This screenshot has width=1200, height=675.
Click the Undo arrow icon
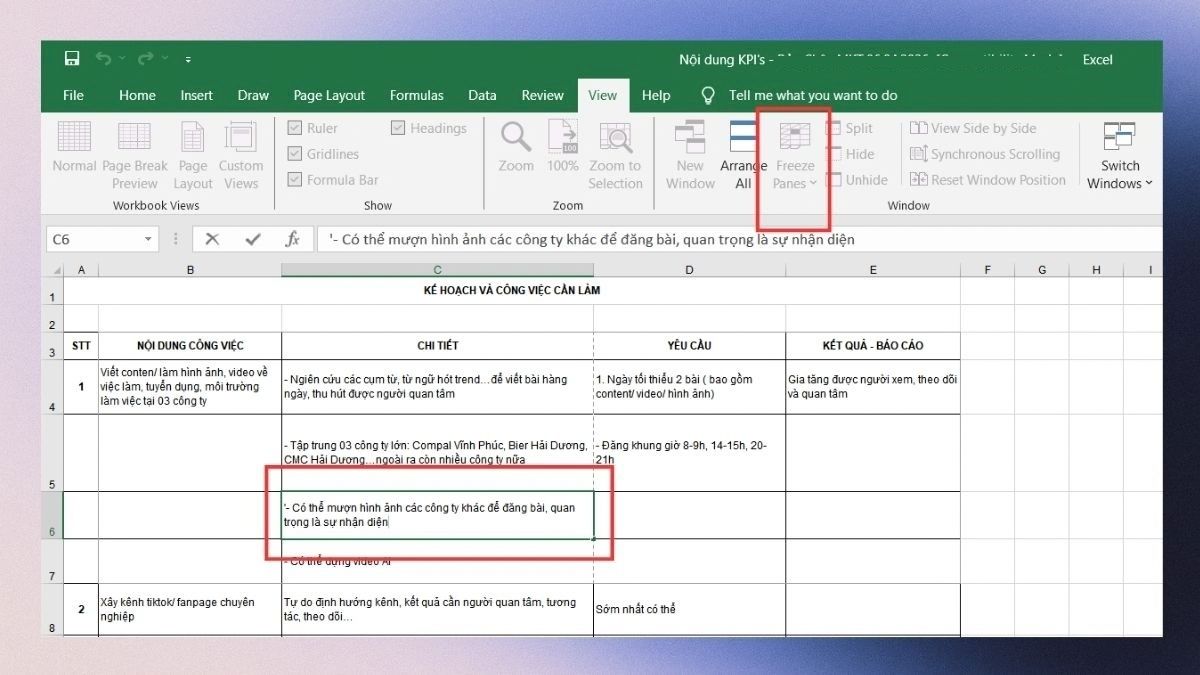click(102, 59)
